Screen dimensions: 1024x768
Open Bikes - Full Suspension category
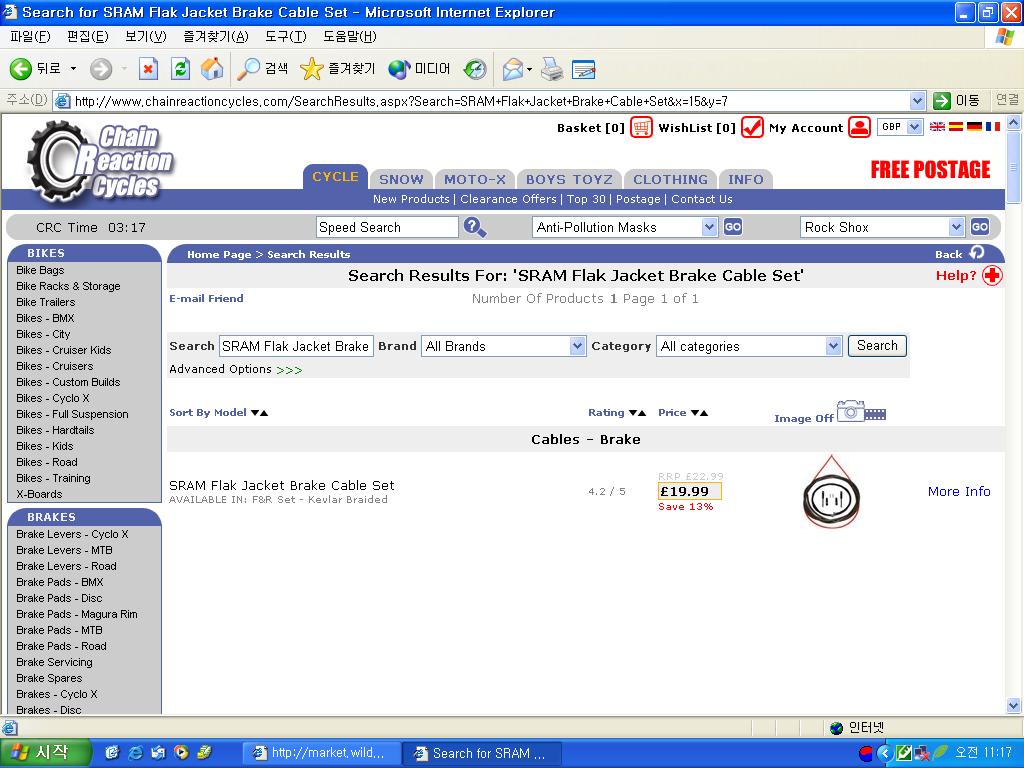[72, 414]
